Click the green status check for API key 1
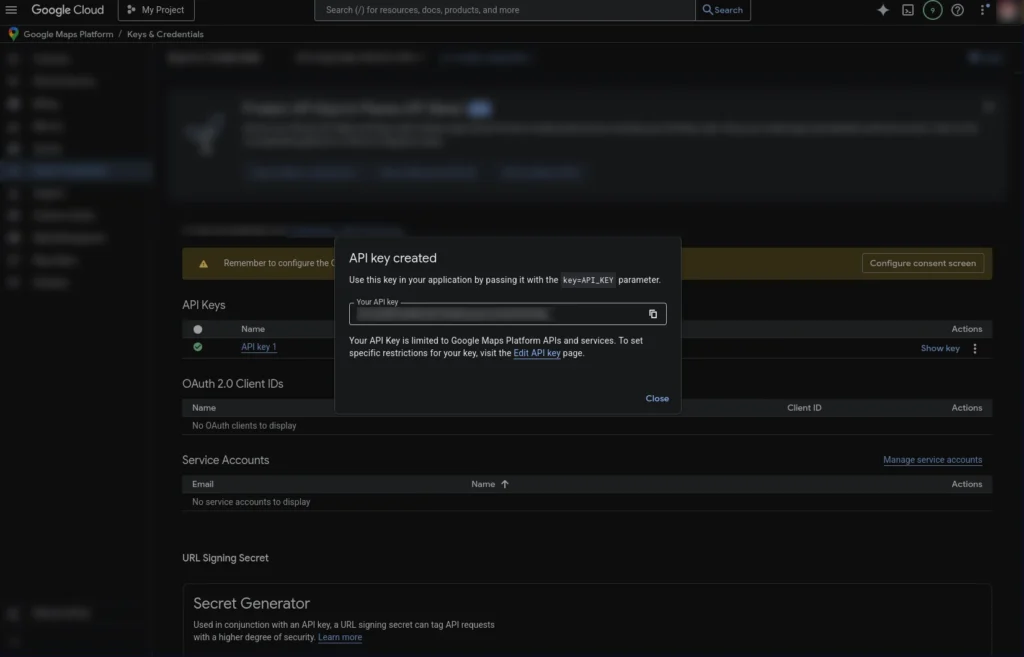This screenshot has width=1024, height=657. (x=198, y=347)
